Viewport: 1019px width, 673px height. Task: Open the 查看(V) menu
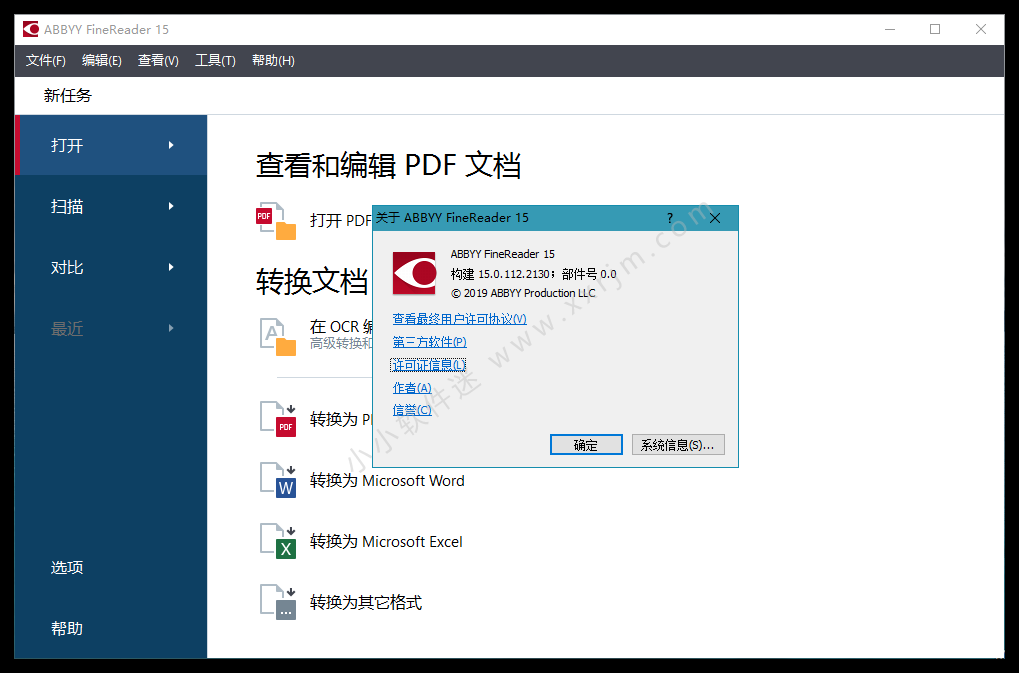pos(158,60)
